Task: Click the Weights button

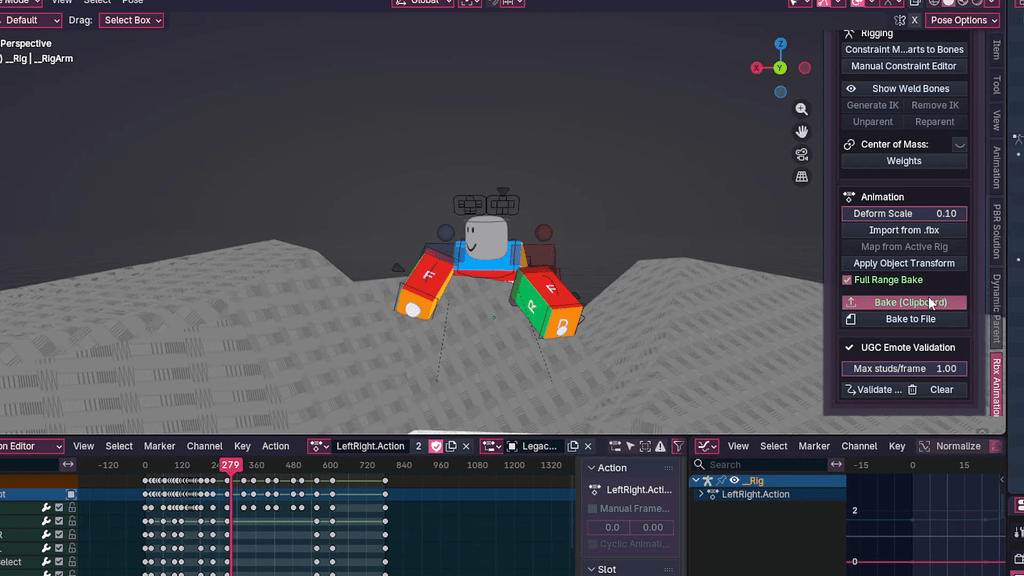Action: [904, 161]
